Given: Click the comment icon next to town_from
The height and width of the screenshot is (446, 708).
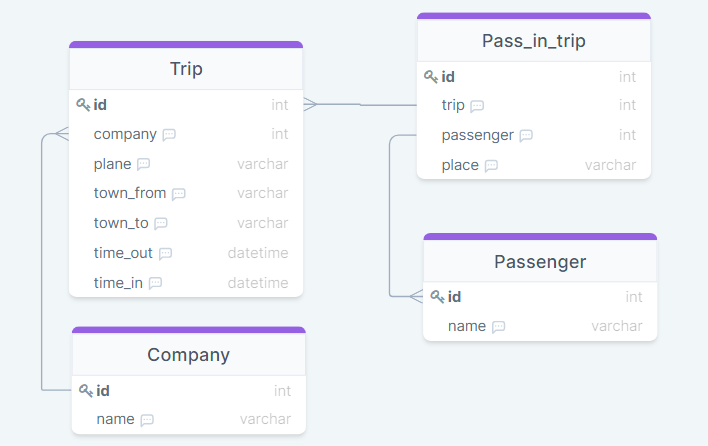Looking at the screenshot, I should [178, 194].
